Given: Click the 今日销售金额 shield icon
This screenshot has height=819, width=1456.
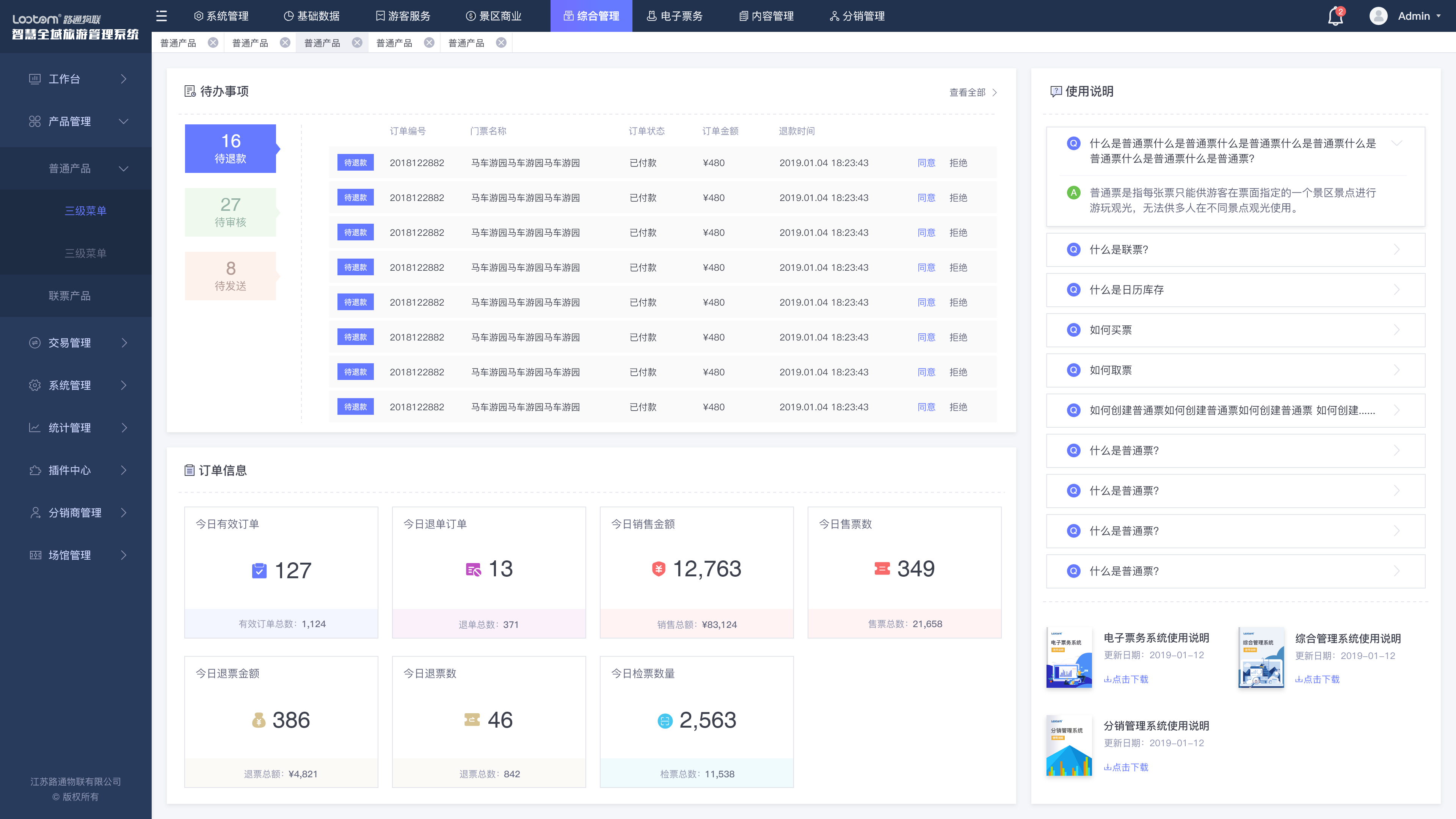Looking at the screenshot, I should click(x=659, y=569).
